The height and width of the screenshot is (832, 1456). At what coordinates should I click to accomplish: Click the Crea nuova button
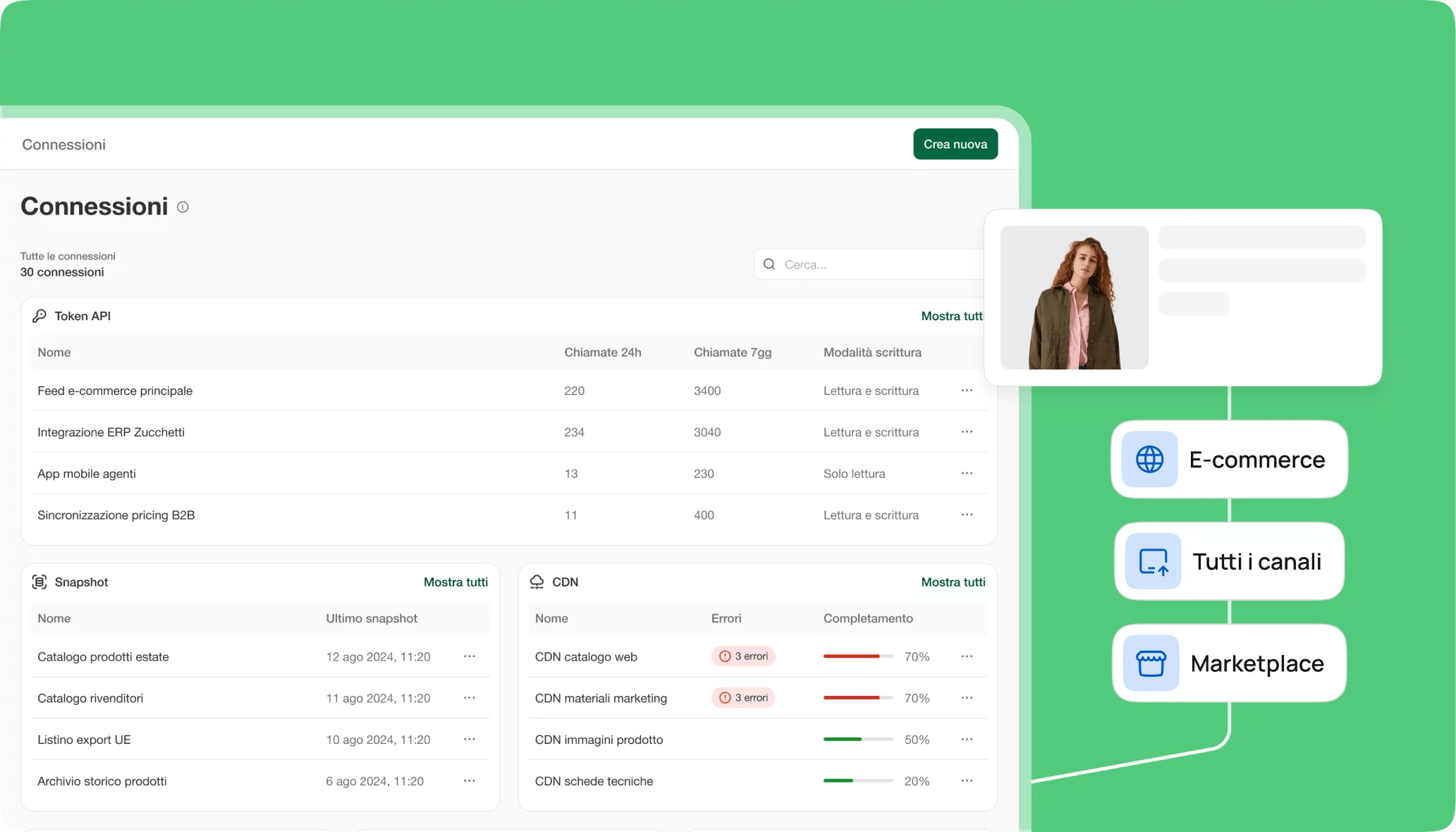955,144
